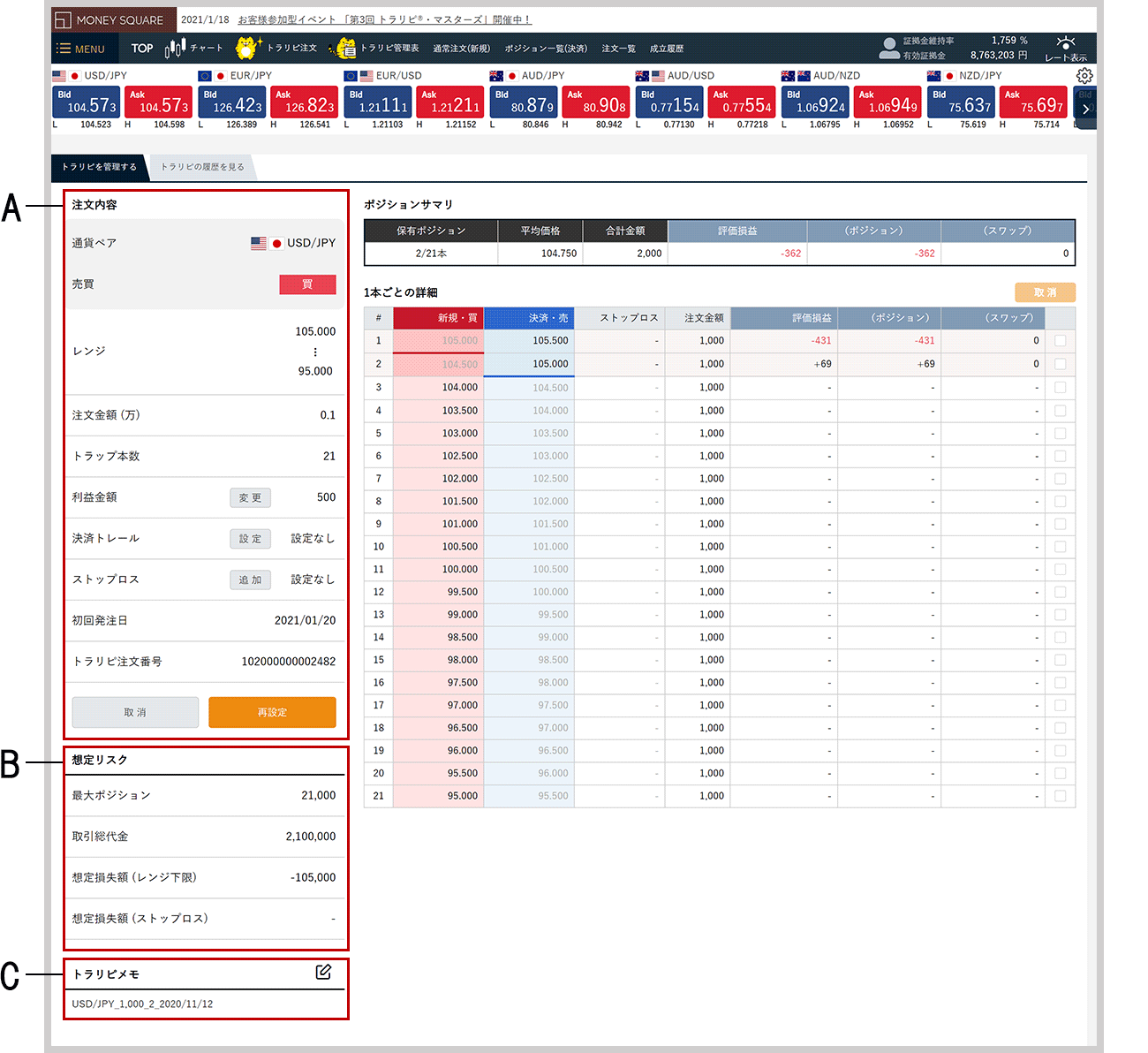Click memo text USD/JPY_1,000_2_2020/11/12
The width and height of the screenshot is (1148, 1053).
(x=142, y=1004)
